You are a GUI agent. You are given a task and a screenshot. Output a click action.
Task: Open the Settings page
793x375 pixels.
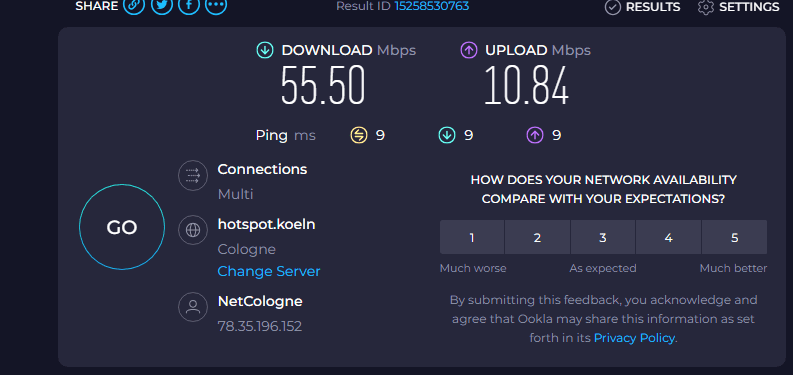[738, 7]
